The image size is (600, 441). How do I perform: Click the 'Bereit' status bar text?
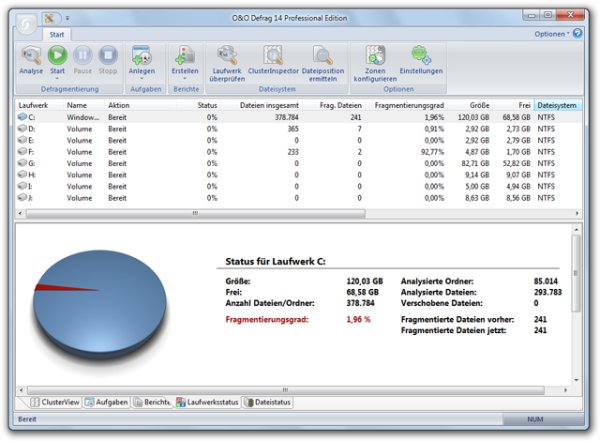pos(27,419)
